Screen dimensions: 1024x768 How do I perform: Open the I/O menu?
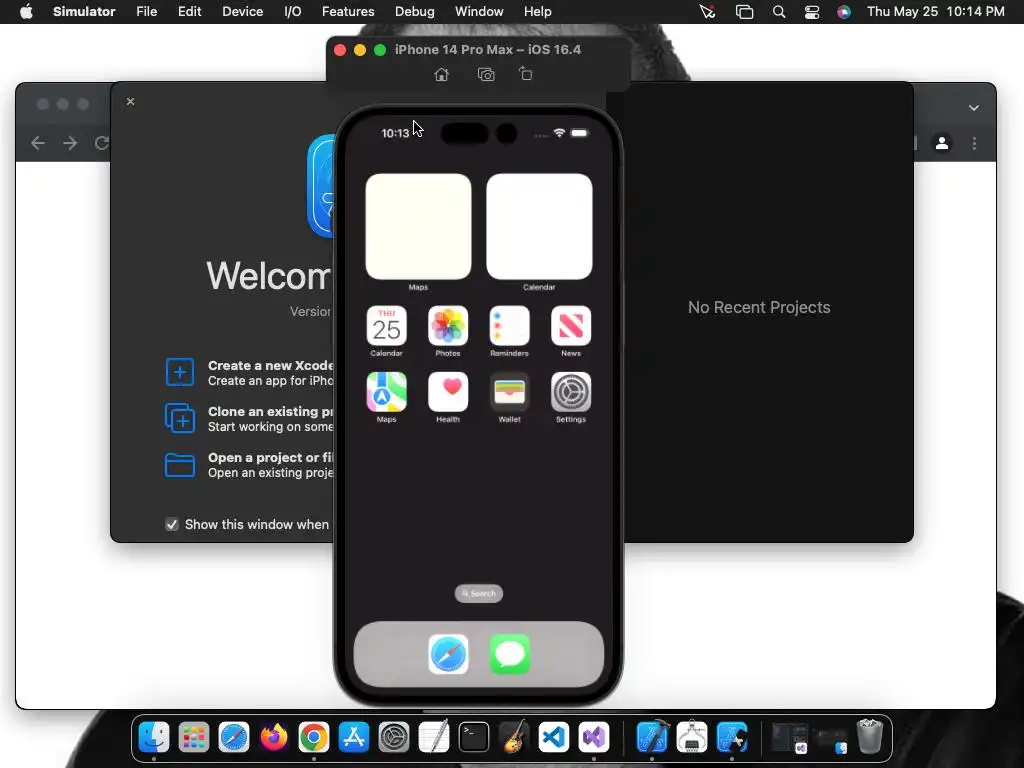[x=293, y=12]
